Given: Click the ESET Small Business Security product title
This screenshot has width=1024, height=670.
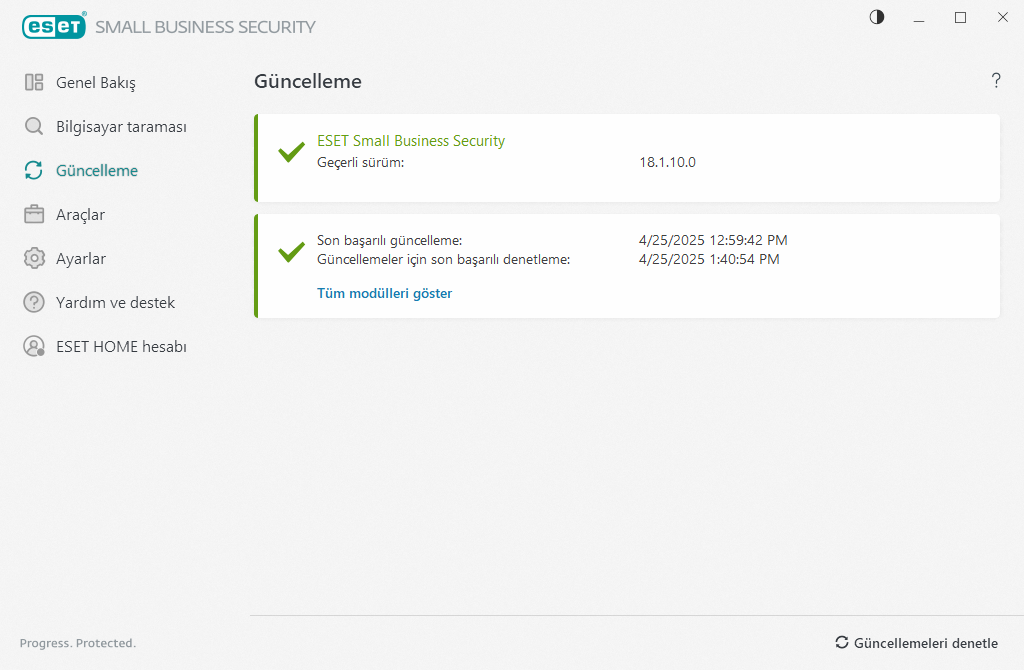Looking at the screenshot, I should click(x=411, y=141).
